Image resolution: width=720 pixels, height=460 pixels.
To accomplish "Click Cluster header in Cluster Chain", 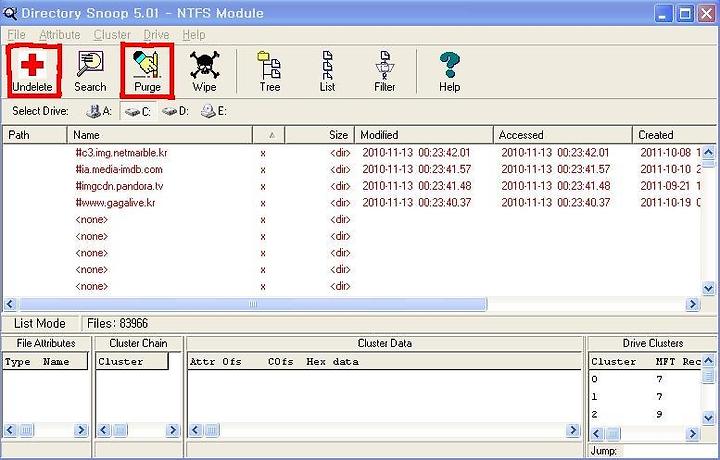I will [132, 362].
